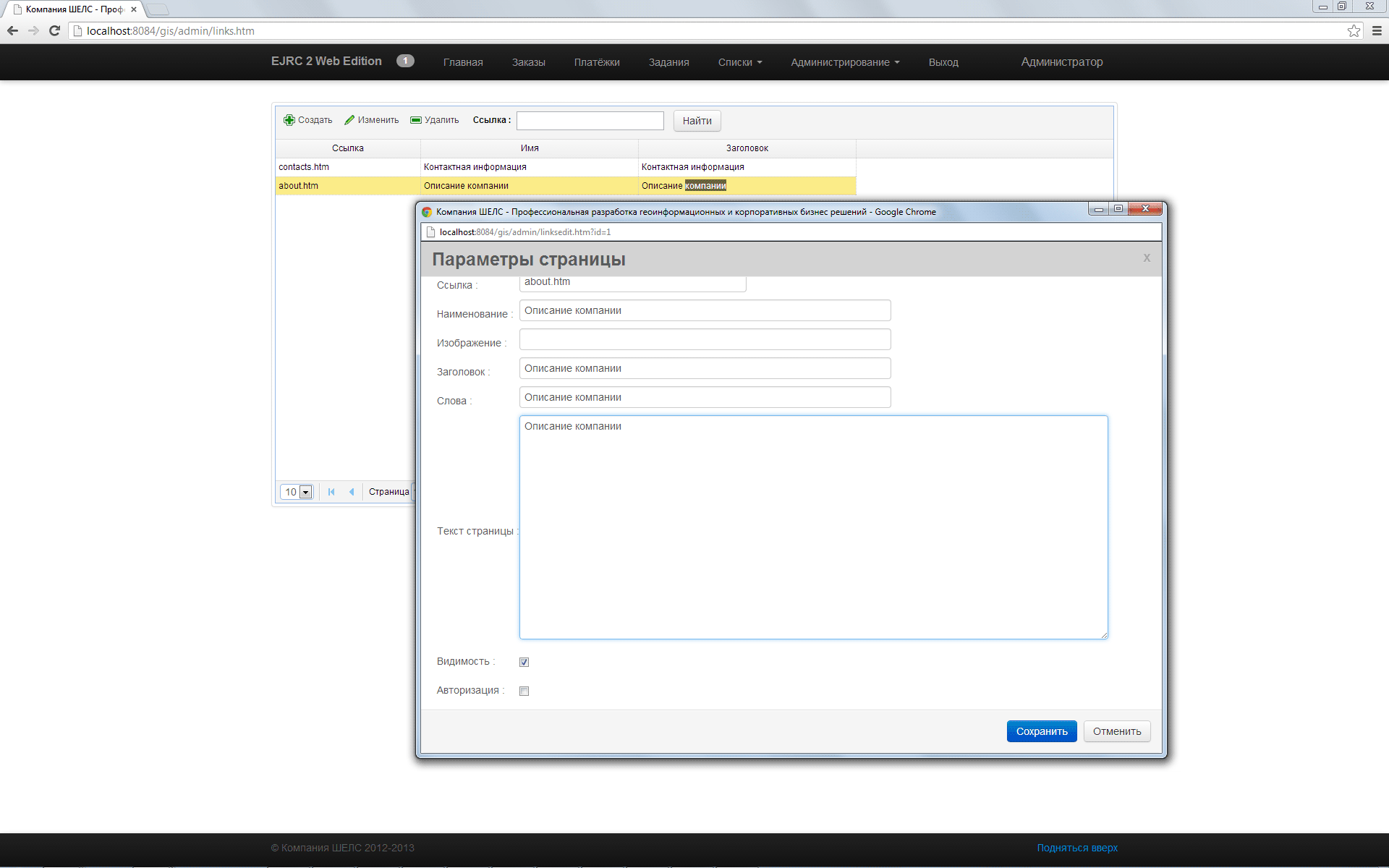Open the Заказы navigation item
The height and width of the screenshot is (868, 1389).
[528, 62]
